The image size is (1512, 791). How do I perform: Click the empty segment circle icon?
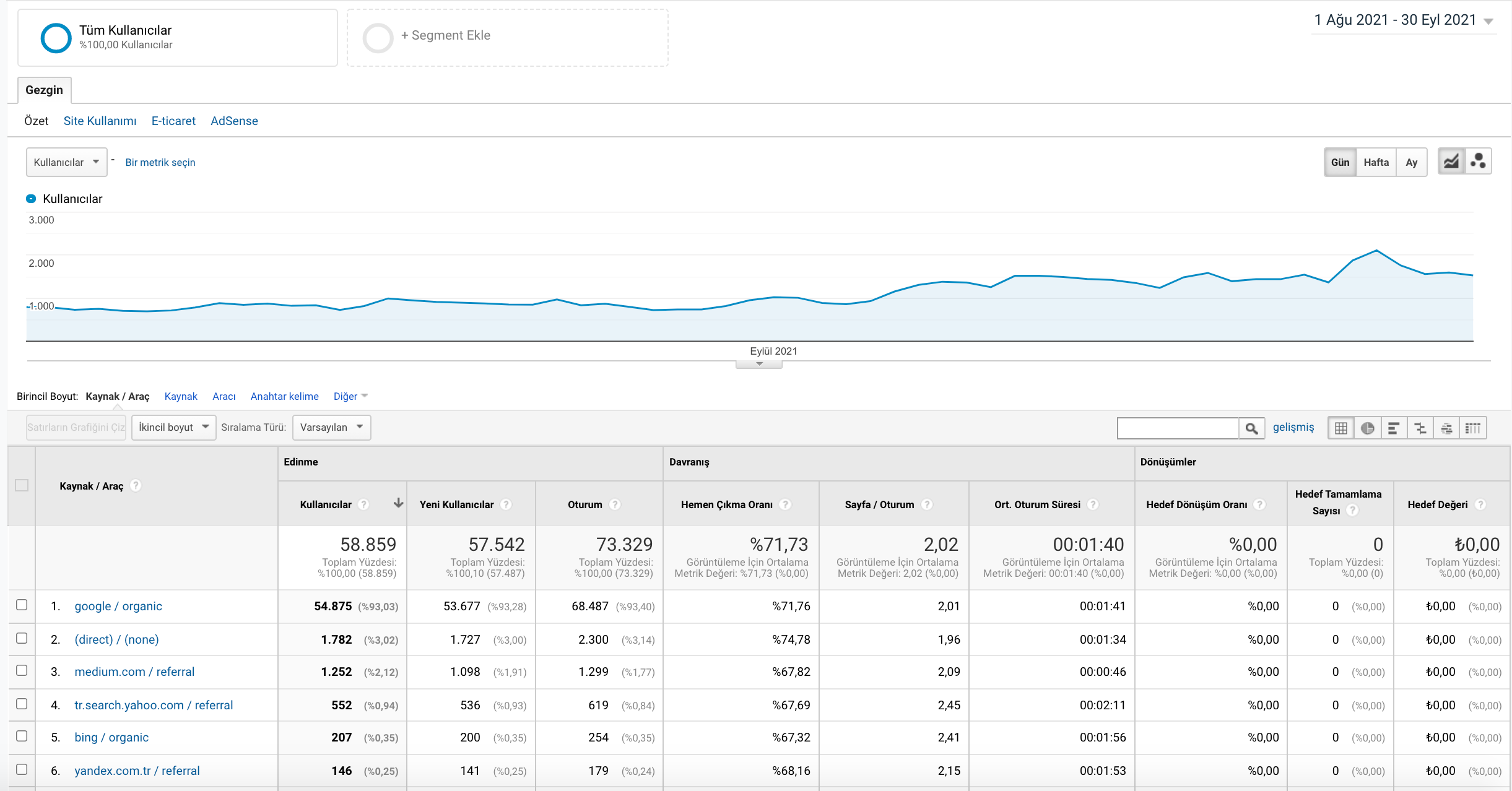coord(378,38)
